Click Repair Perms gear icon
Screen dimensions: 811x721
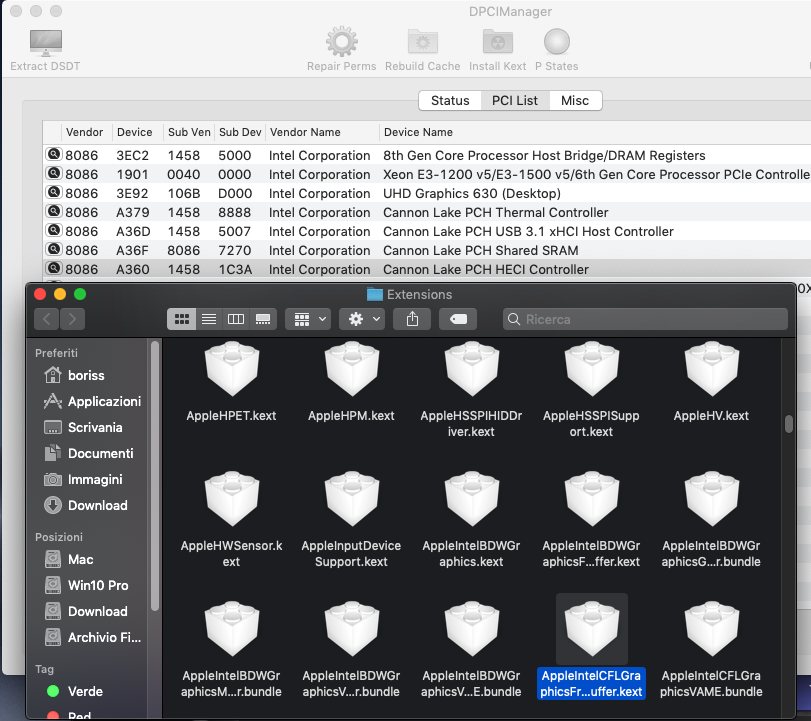click(341, 41)
